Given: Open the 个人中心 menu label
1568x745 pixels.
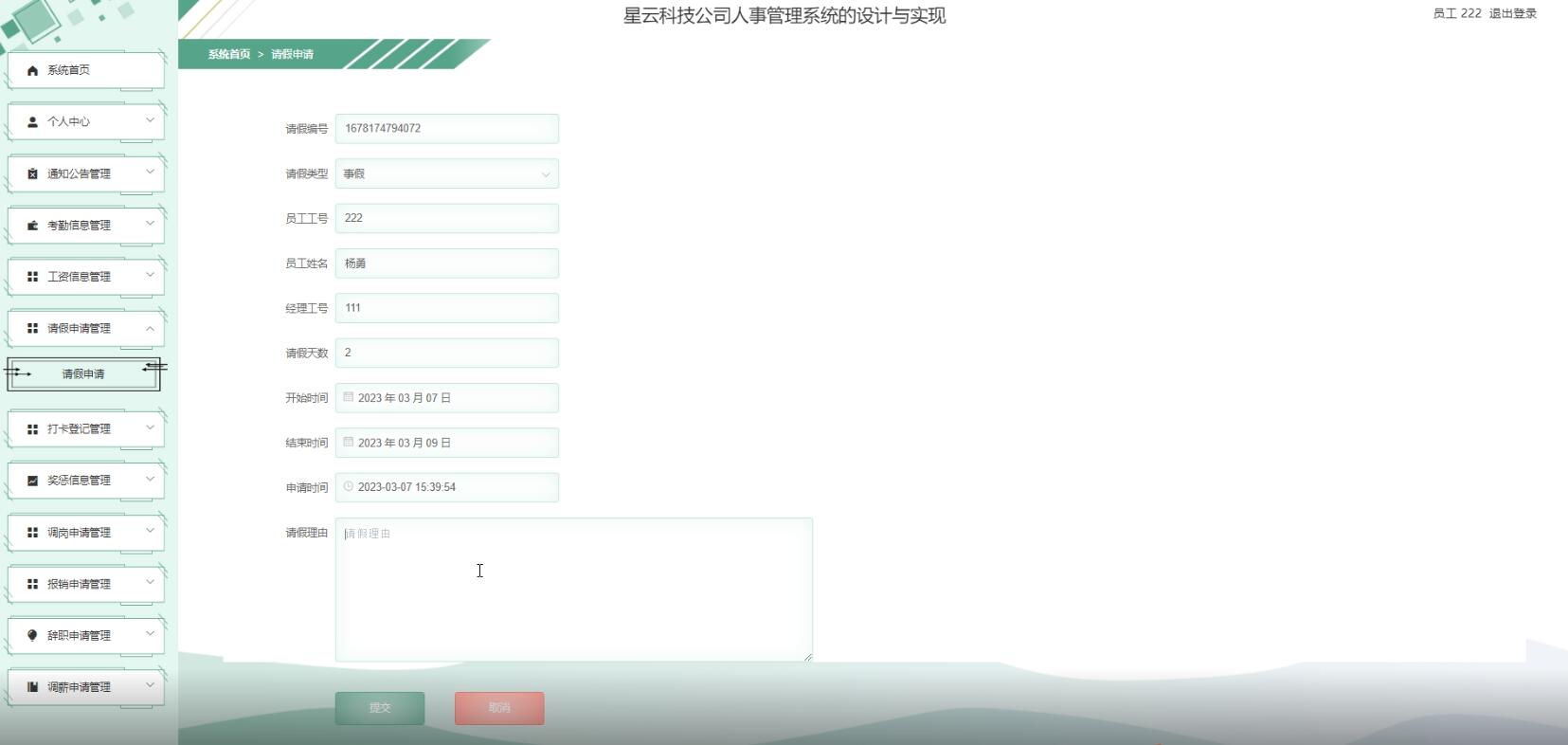Looking at the screenshot, I should pyautogui.click(x=69, y=121).
